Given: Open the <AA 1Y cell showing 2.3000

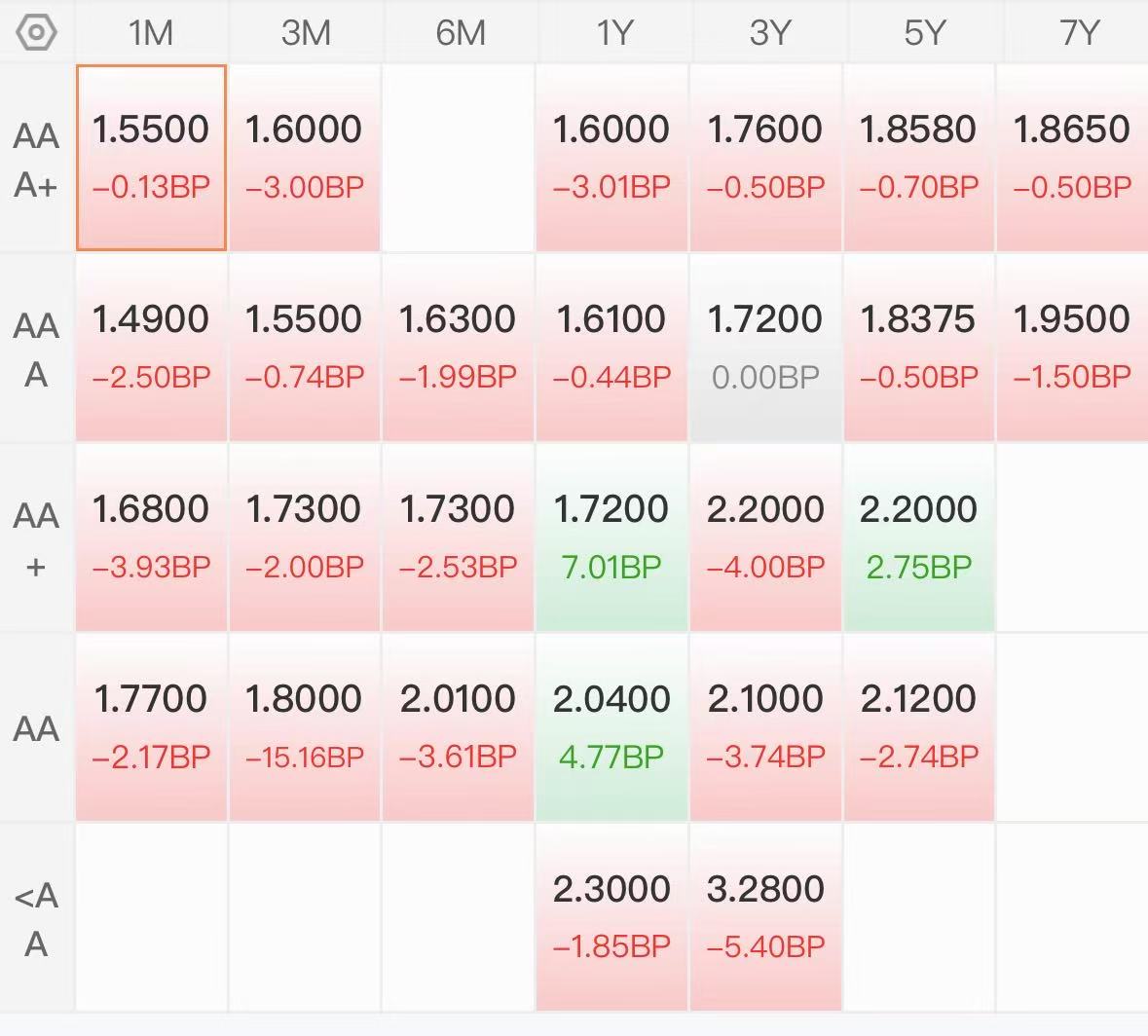Looking at the screenshot, I should point(611,917).
